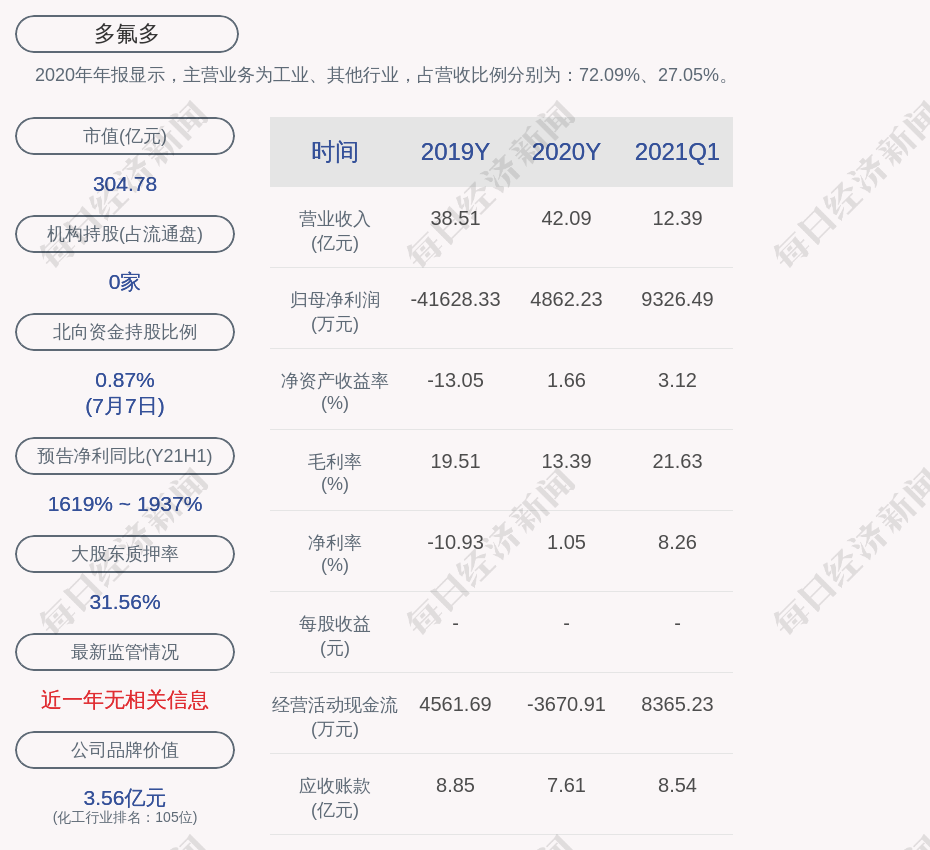Screen dimensions: 930x850
Task: Click the 大股东质押率 pill button
Action: 125,554
